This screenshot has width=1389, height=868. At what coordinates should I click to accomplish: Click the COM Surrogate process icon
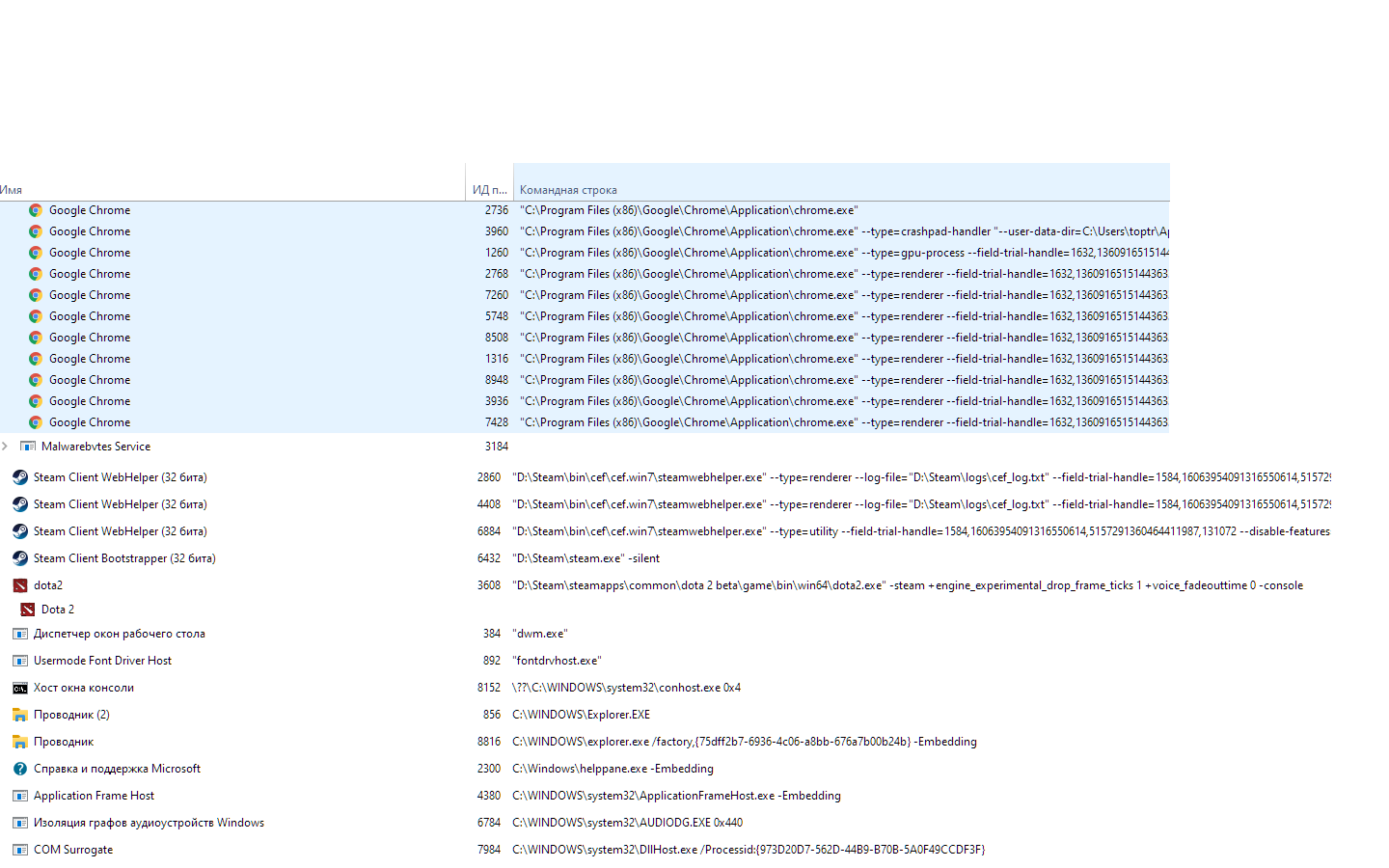pos(20,850)
